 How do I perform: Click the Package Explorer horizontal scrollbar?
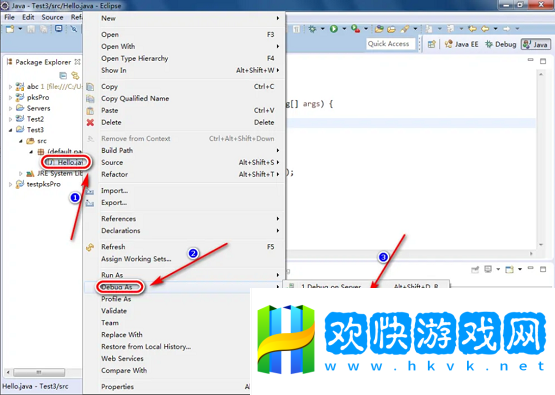coord(43,372)
